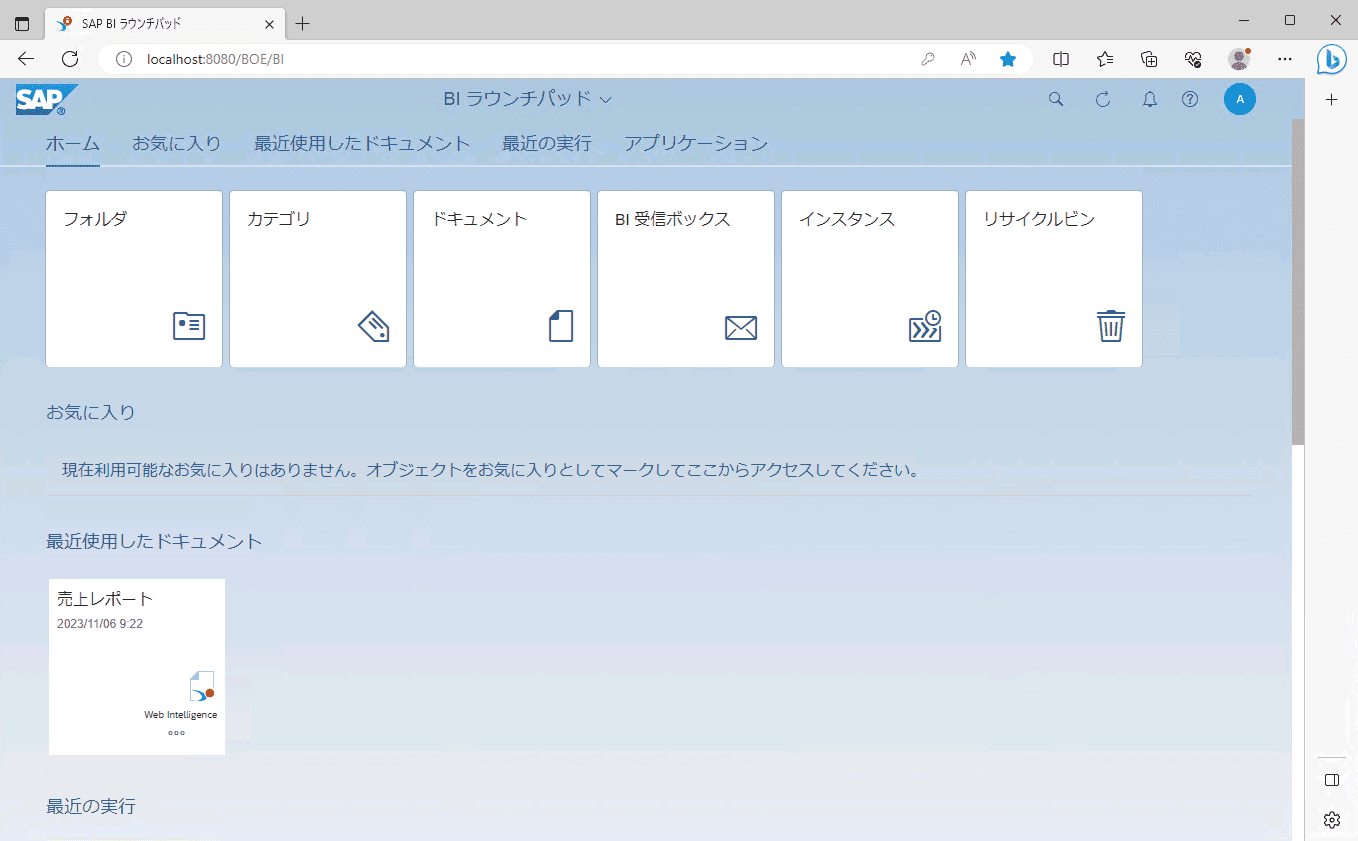Select the アプリケーション tab
Viewport: 1358px width, 841px height.
pos(696,143)
